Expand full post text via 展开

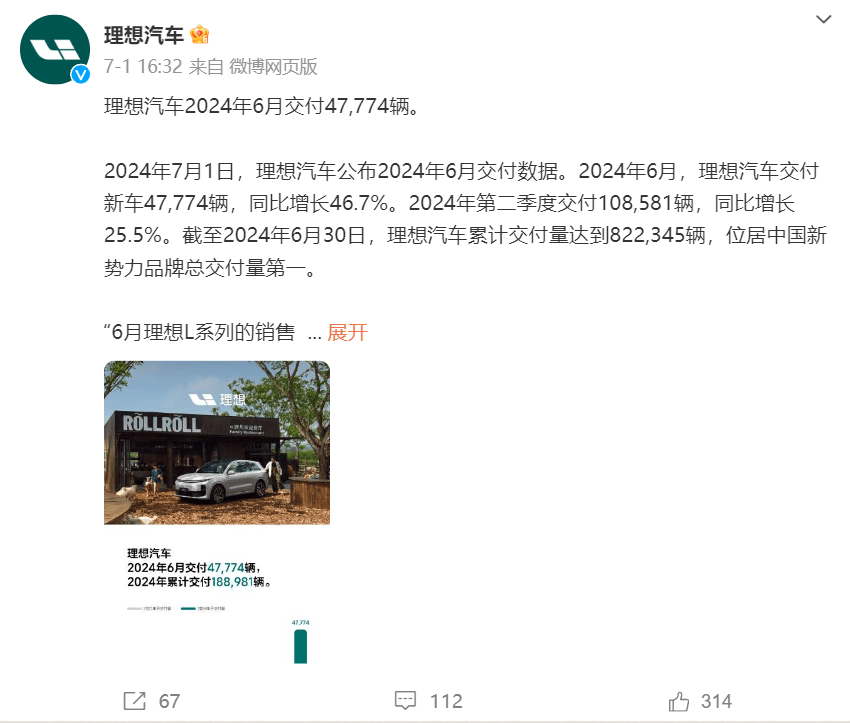(x=347, y=332)
